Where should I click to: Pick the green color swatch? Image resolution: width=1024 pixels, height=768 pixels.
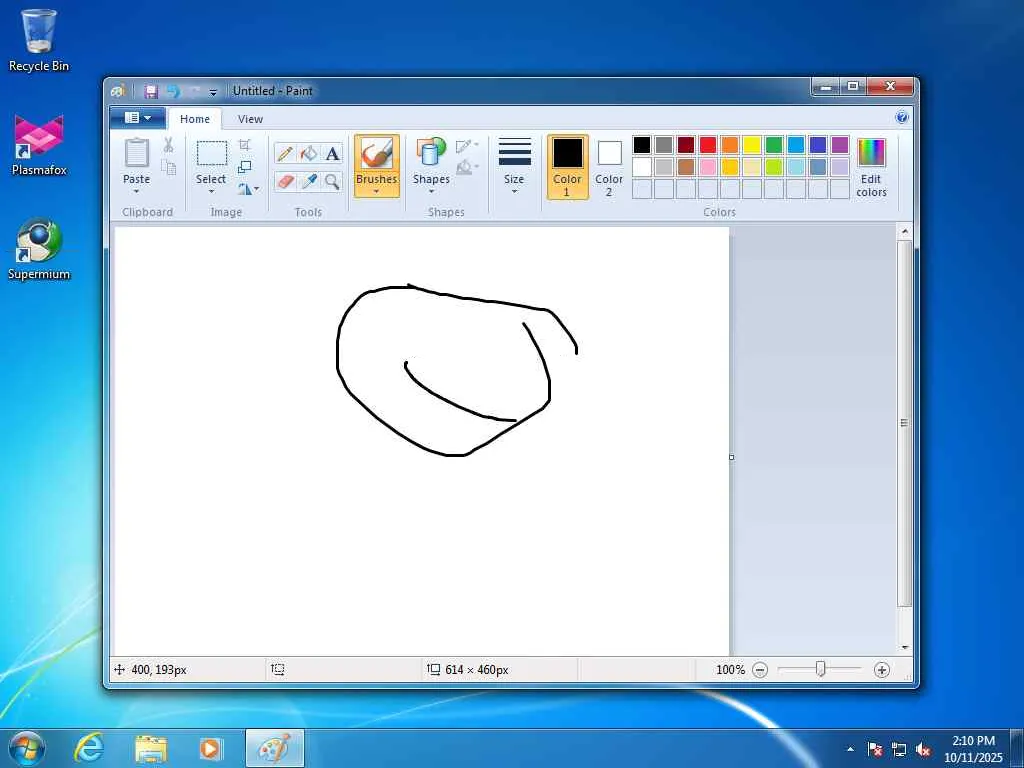pyautogui.click(x=774, y=145)
